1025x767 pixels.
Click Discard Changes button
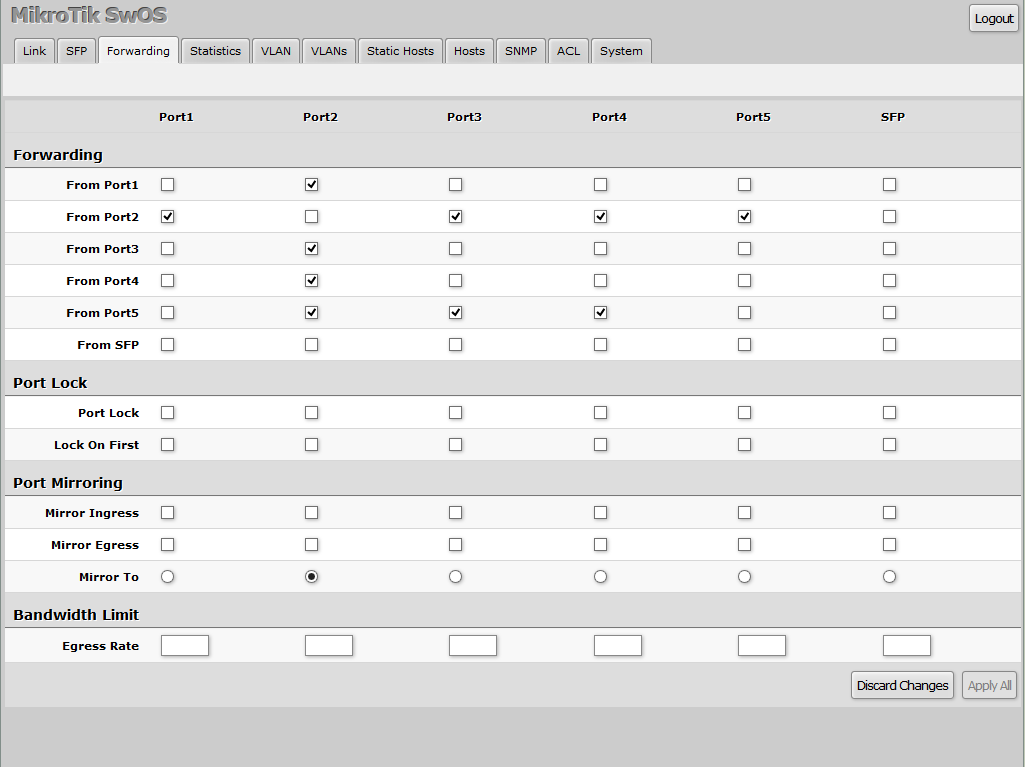coord(902,685)
